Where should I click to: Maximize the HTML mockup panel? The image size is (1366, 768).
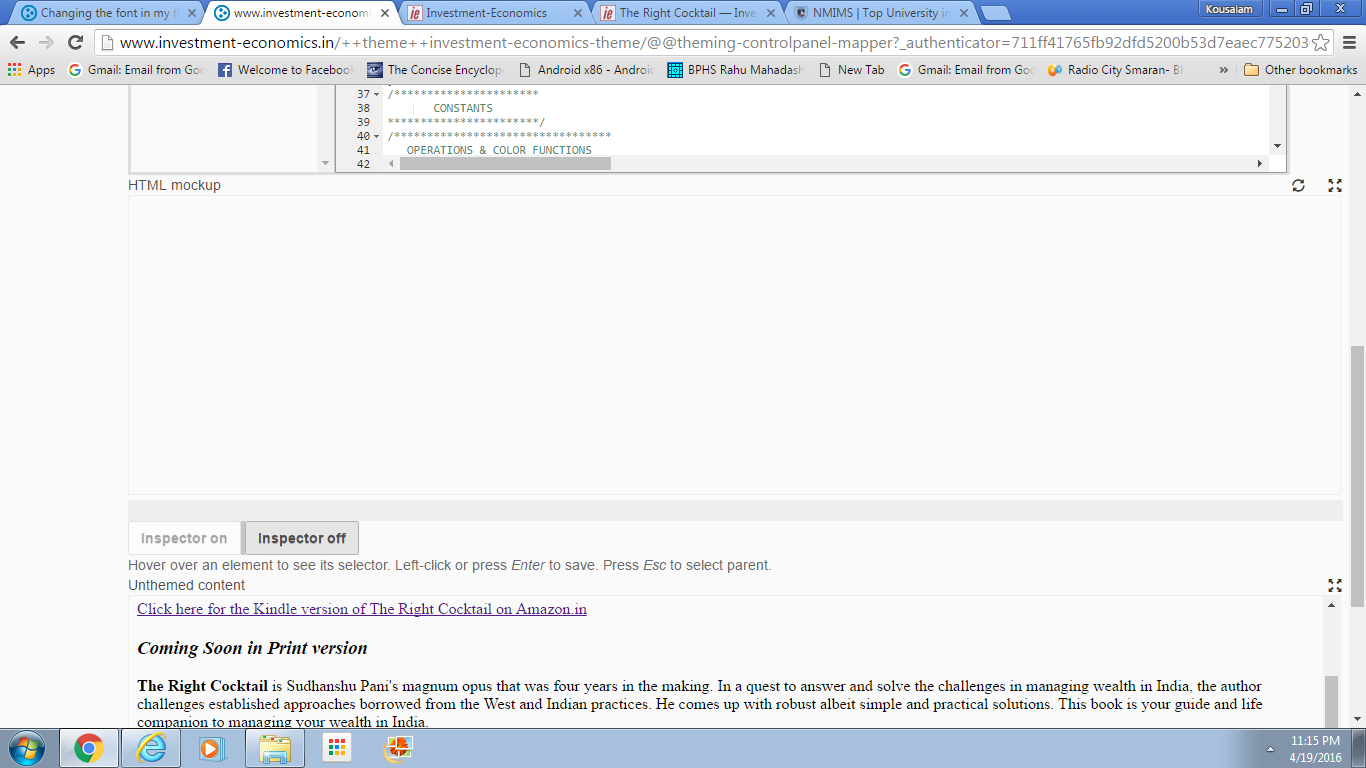1334,185
